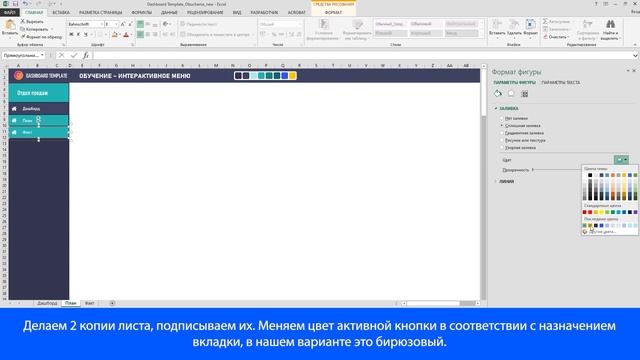The height and width of the screenshot is (360, 640).
Task: Select Формат по образцу format painter
Action: [x=41, y=37]
